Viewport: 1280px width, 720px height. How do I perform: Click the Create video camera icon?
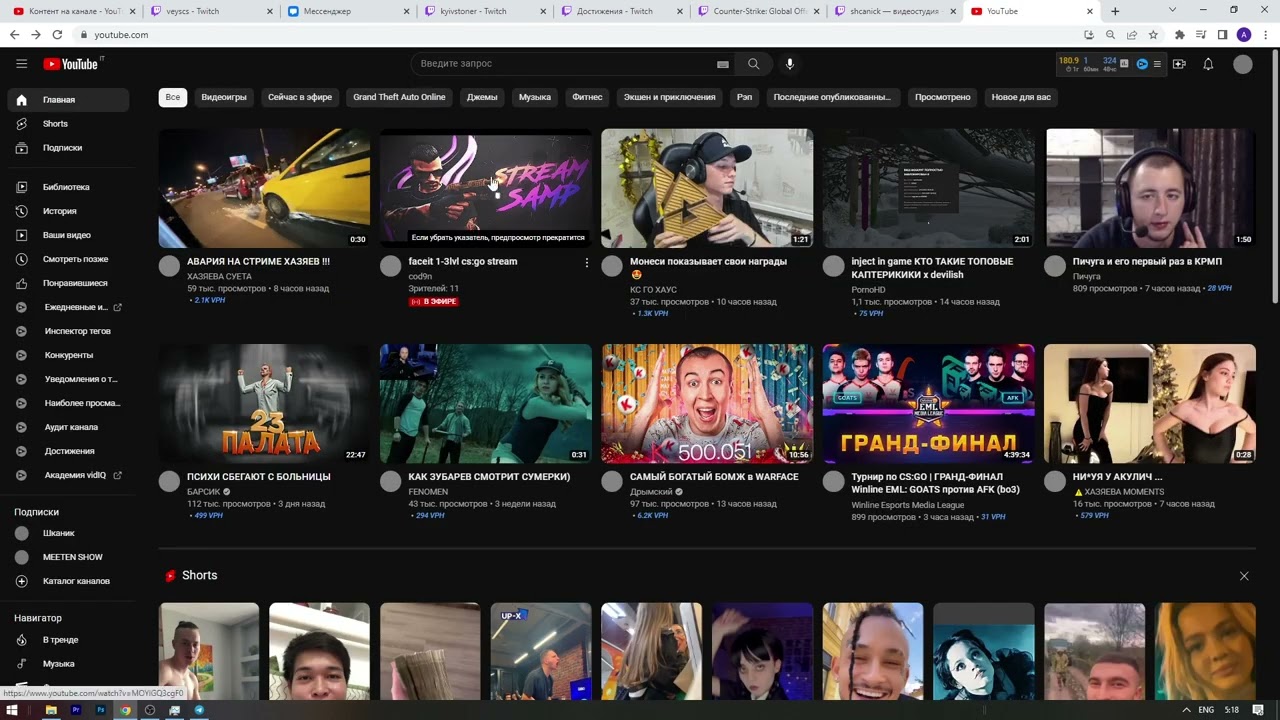pyautogui.click(x=1179, y=64)
